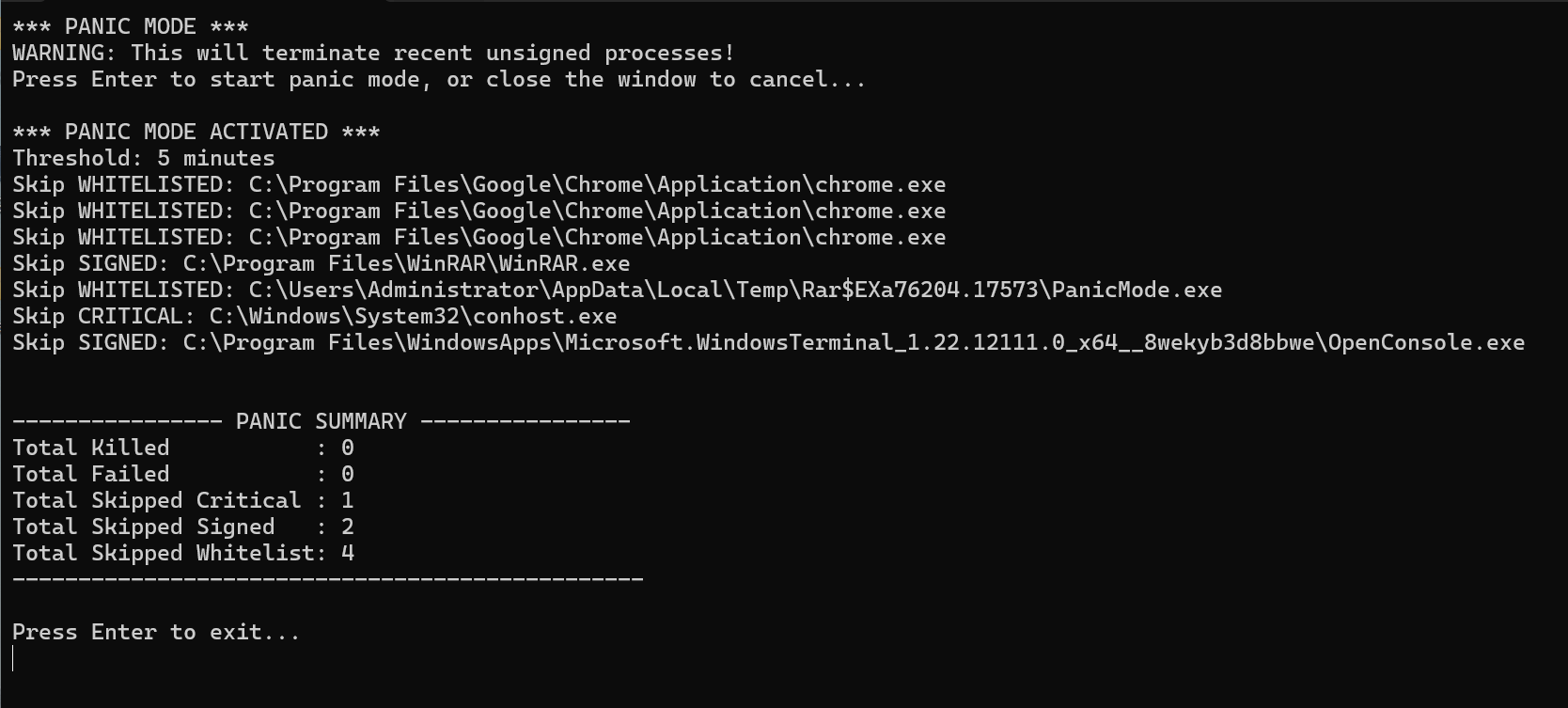Click the first whitelisted chrome.exe line
Screen dimensions: 1568x708
tap(478, 184)
